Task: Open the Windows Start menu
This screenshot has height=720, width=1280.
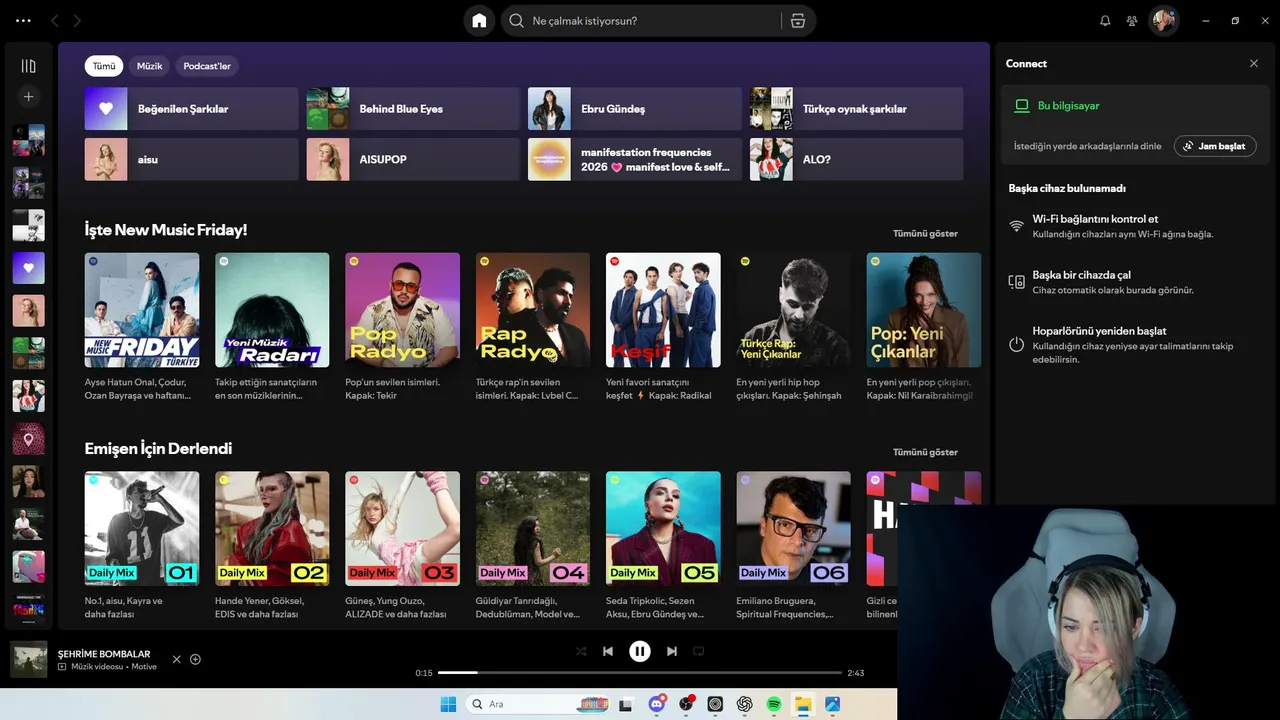Action: pos(448,704)
